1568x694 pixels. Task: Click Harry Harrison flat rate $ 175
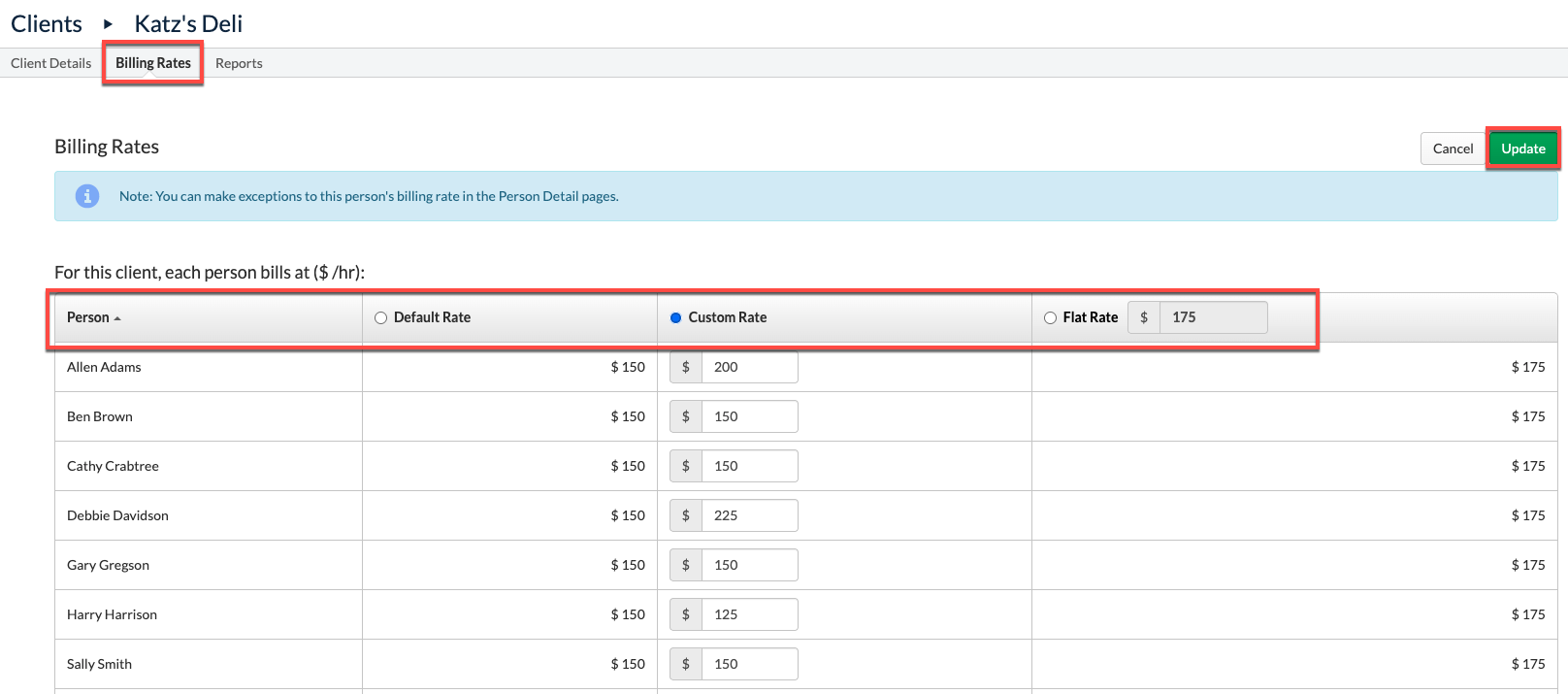[1528, 614]
